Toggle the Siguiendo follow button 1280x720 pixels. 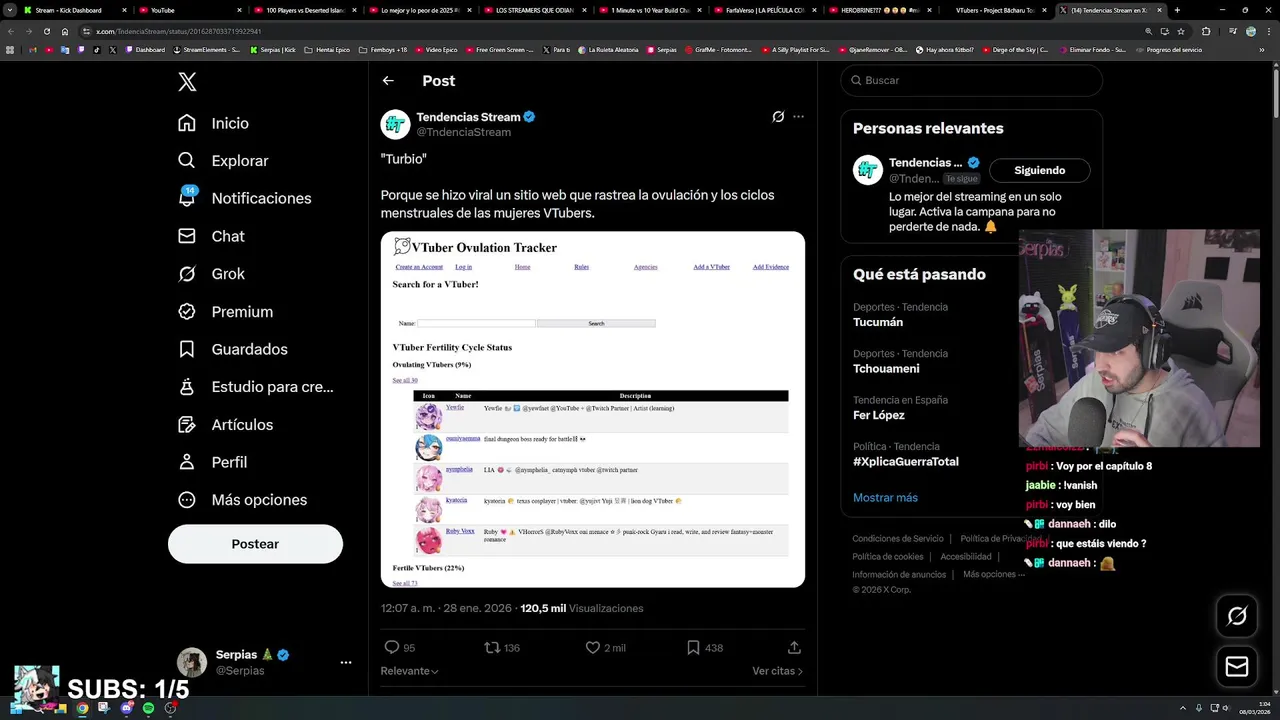[1039, 170]
